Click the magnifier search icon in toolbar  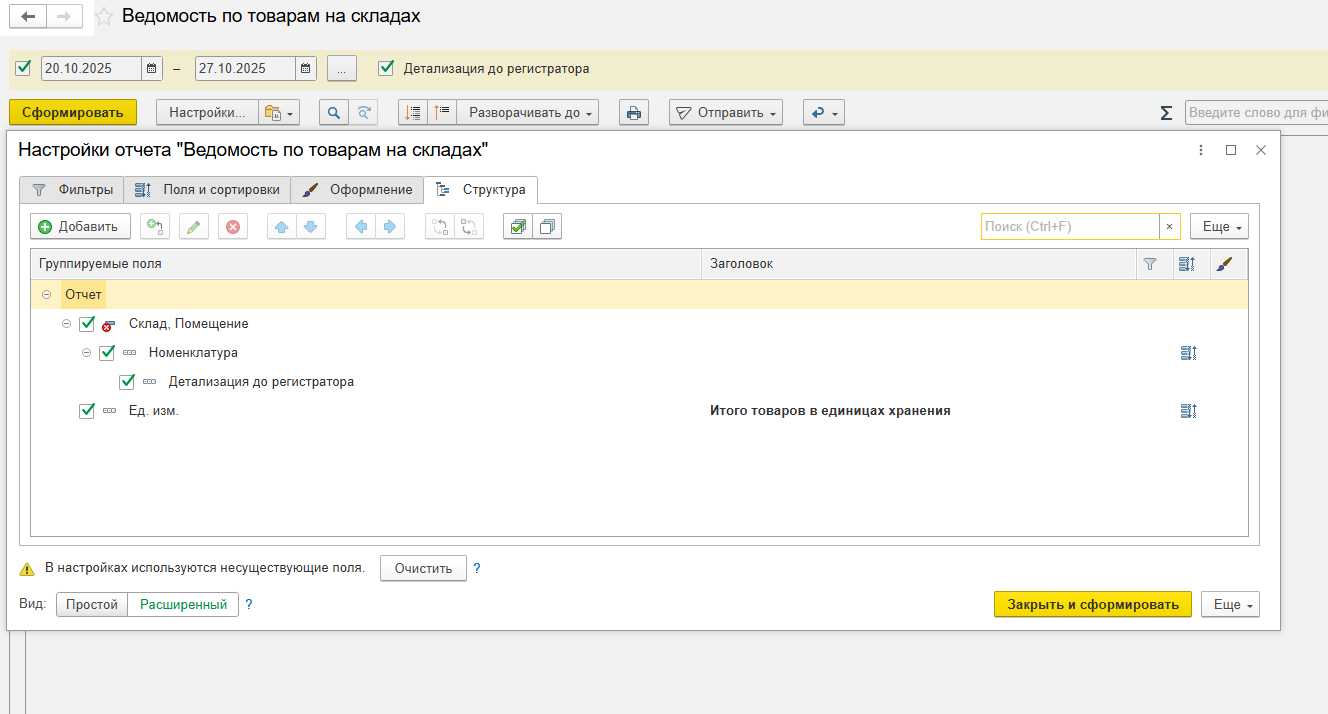(x=334, y=113)
